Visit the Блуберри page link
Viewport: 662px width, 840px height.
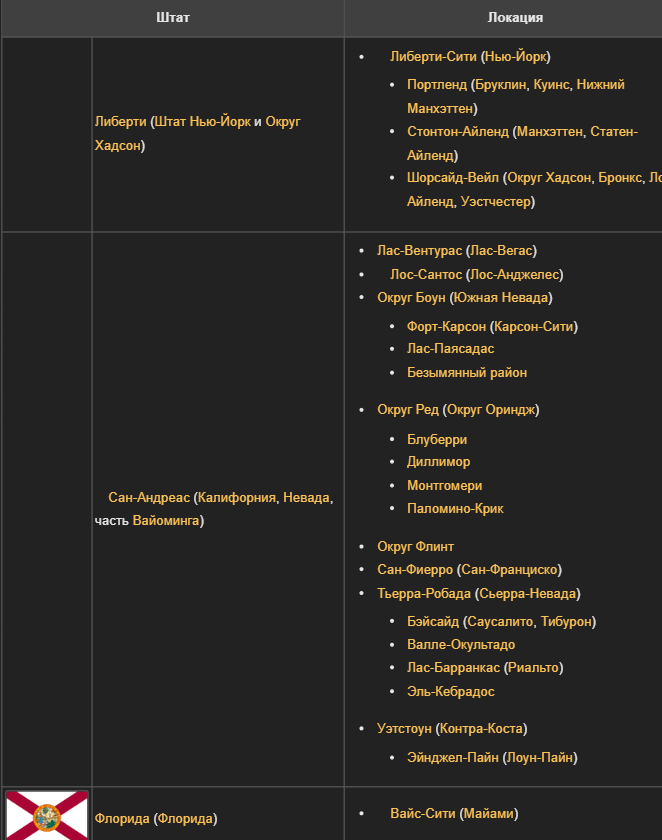click(x=437, y=440)
